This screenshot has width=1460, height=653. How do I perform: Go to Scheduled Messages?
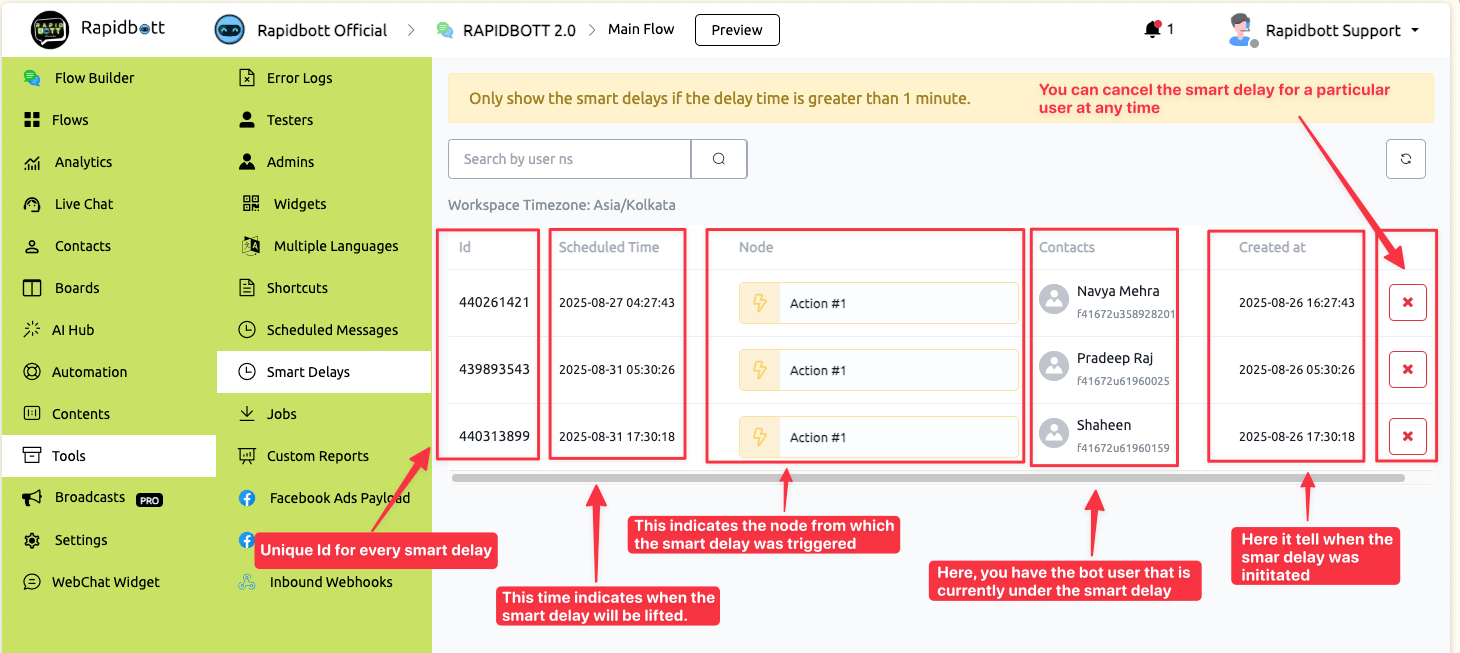click(332, 330)
